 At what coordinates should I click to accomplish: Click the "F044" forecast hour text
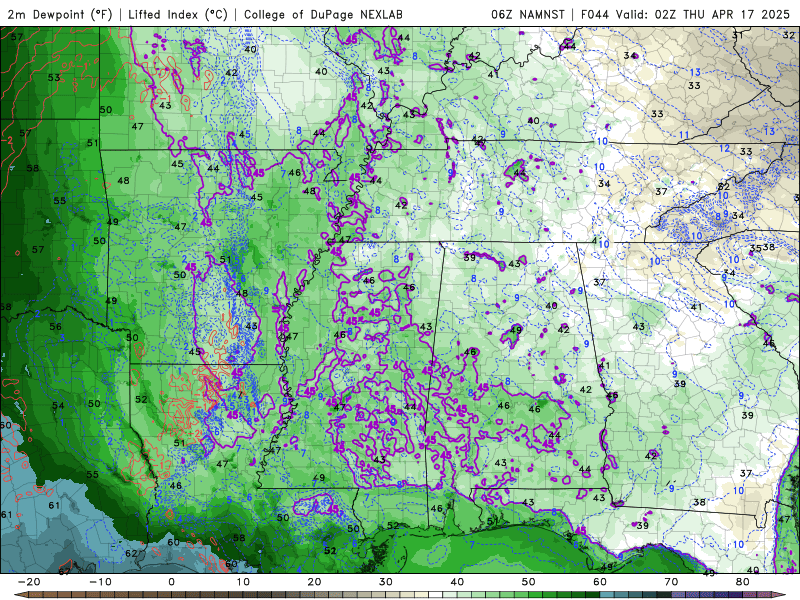[595, 14]
